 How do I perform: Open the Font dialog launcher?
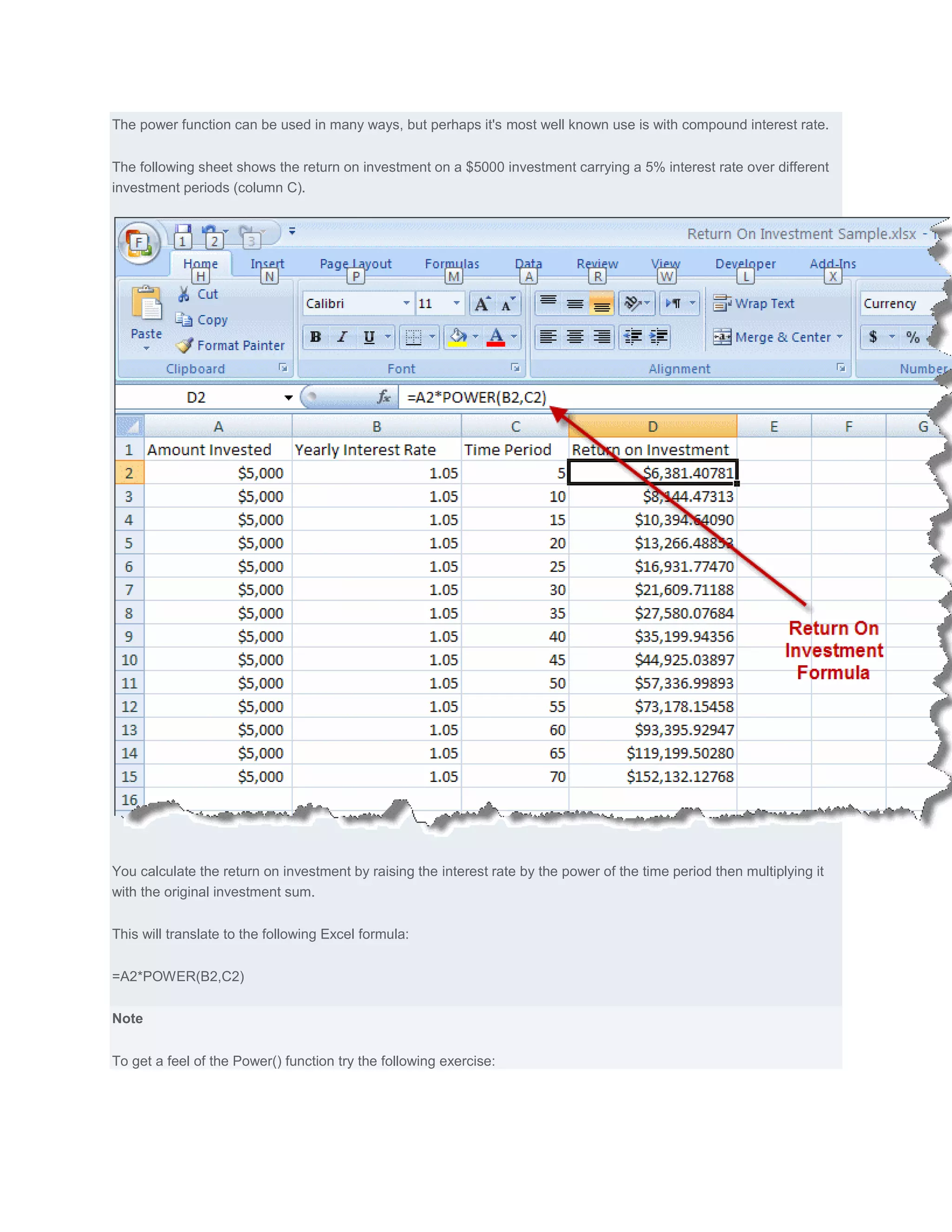pyautogui.click(x=516, y=368)
